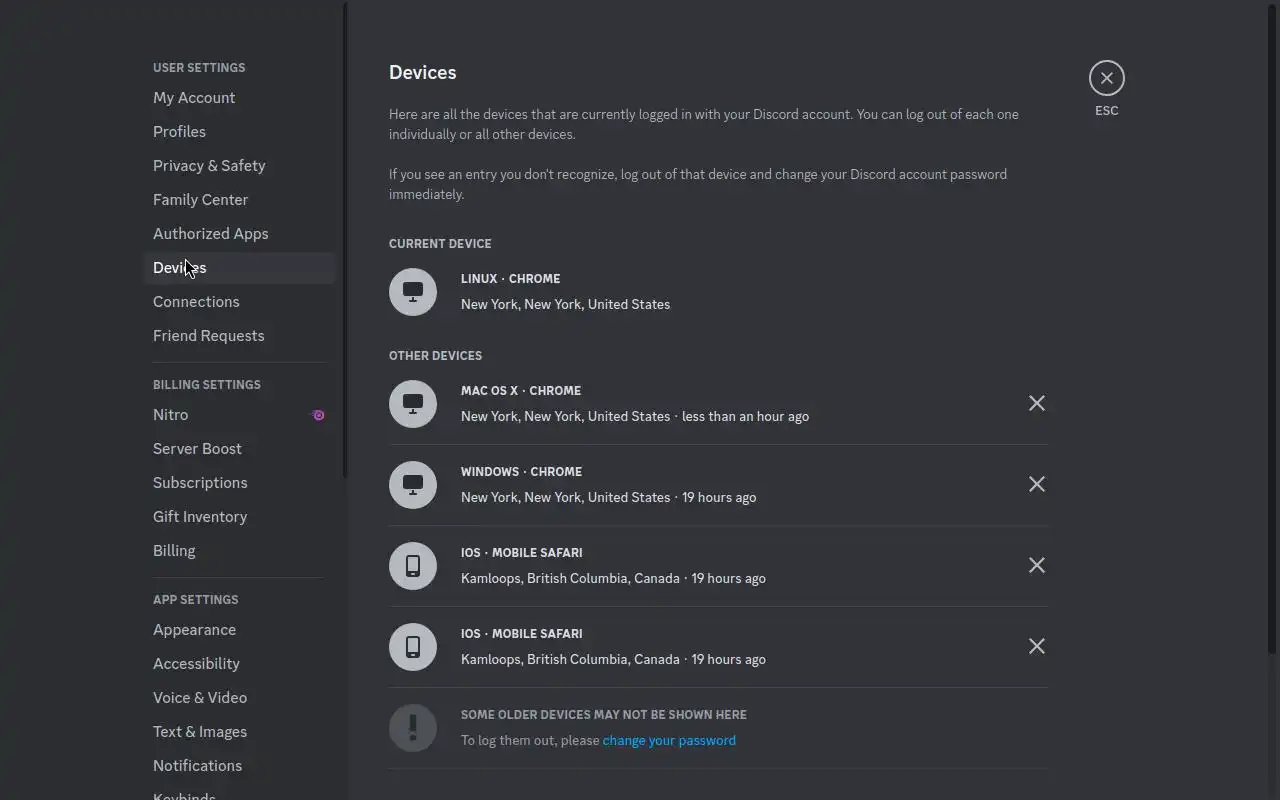Viewport: 1280px width, 800px height.
Task: Click the Windows Chrome monitor device icon
Action: click(x=413, y=485)
